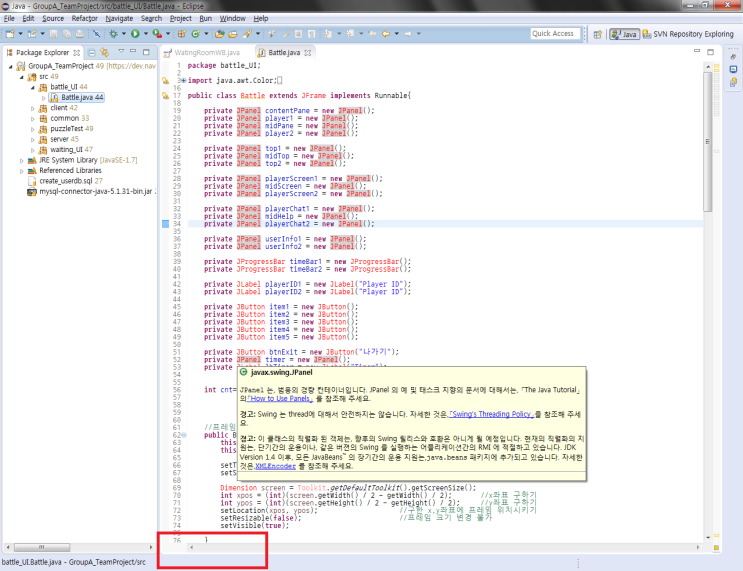
Task: Switch to SVN Repository Exploring perspective
Action: click(688, 34)
